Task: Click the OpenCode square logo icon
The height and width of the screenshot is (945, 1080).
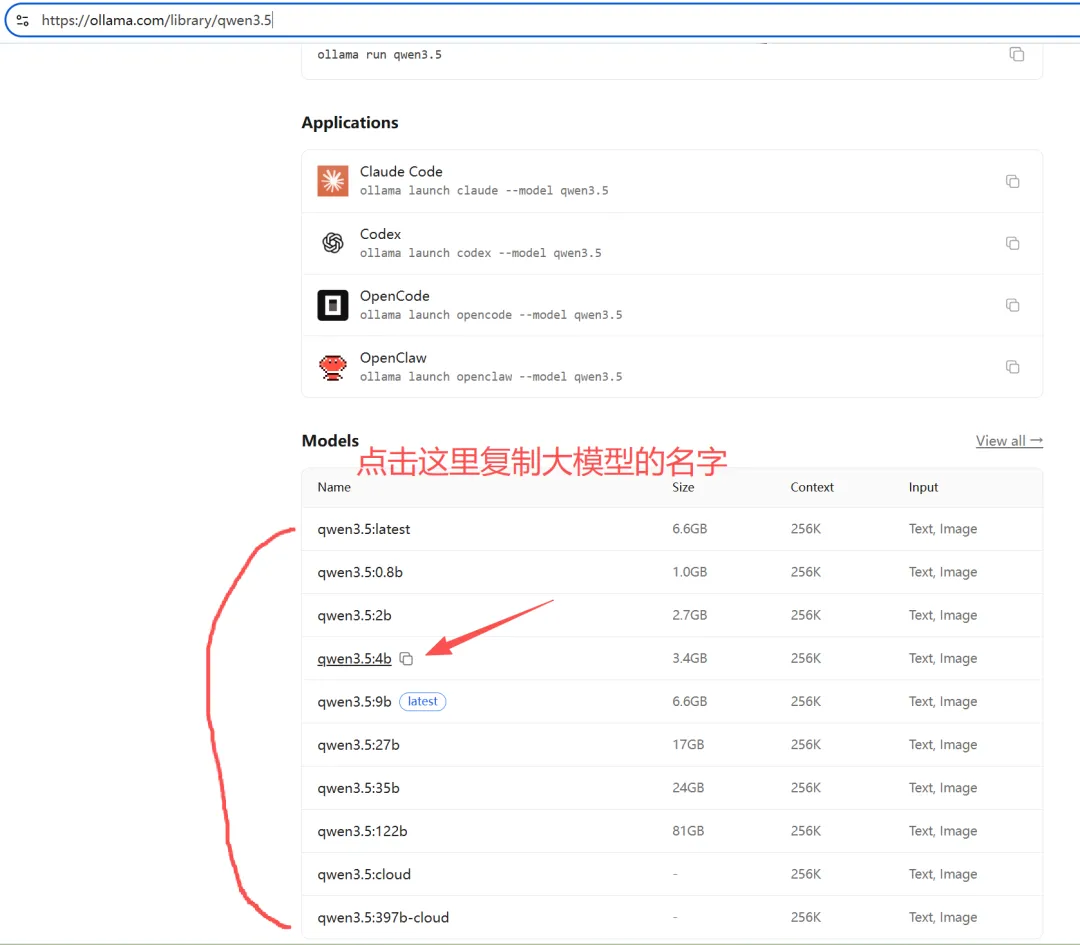Action: click(x=333, y=305)
